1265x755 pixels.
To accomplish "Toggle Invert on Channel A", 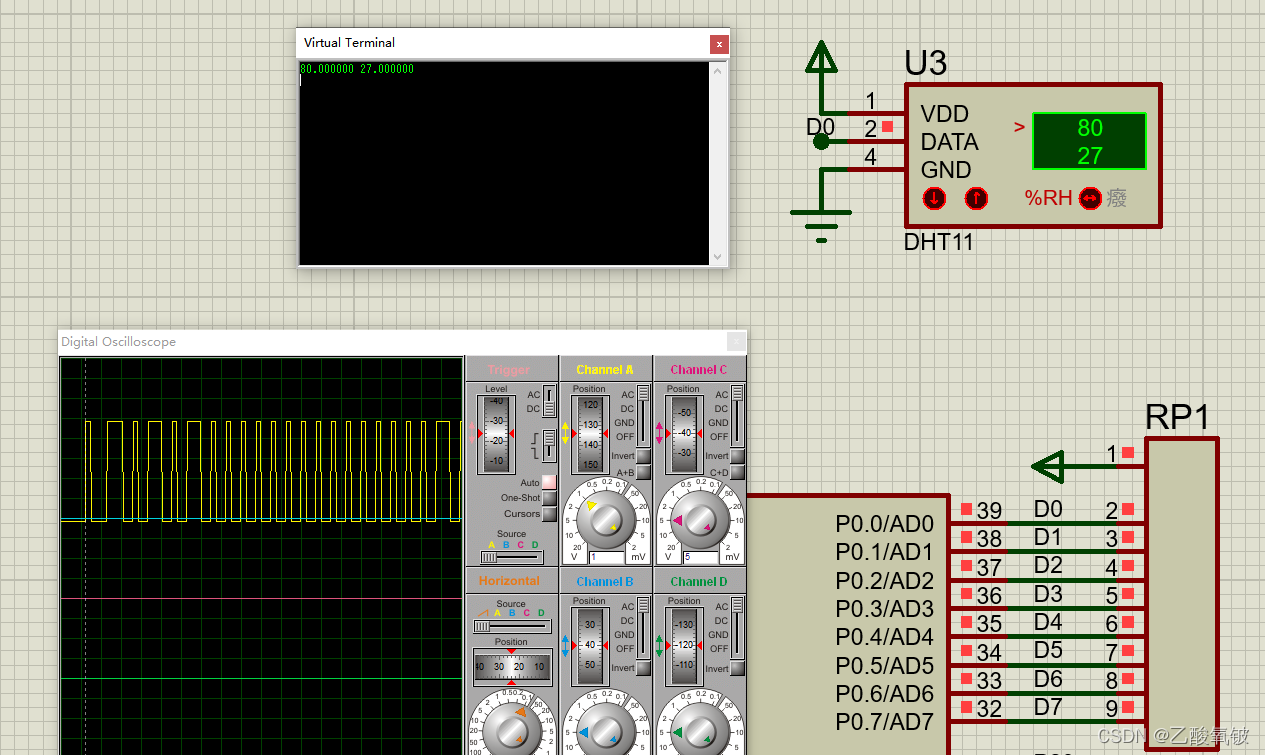I will click(643, 456).
